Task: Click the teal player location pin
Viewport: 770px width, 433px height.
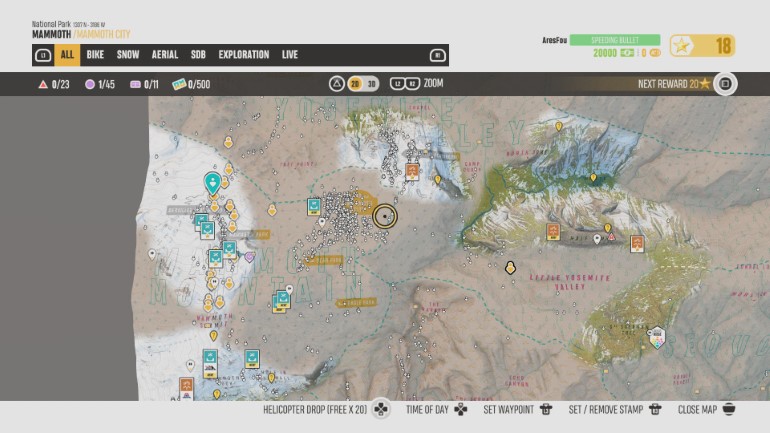Action: click(x=212, y=182)
